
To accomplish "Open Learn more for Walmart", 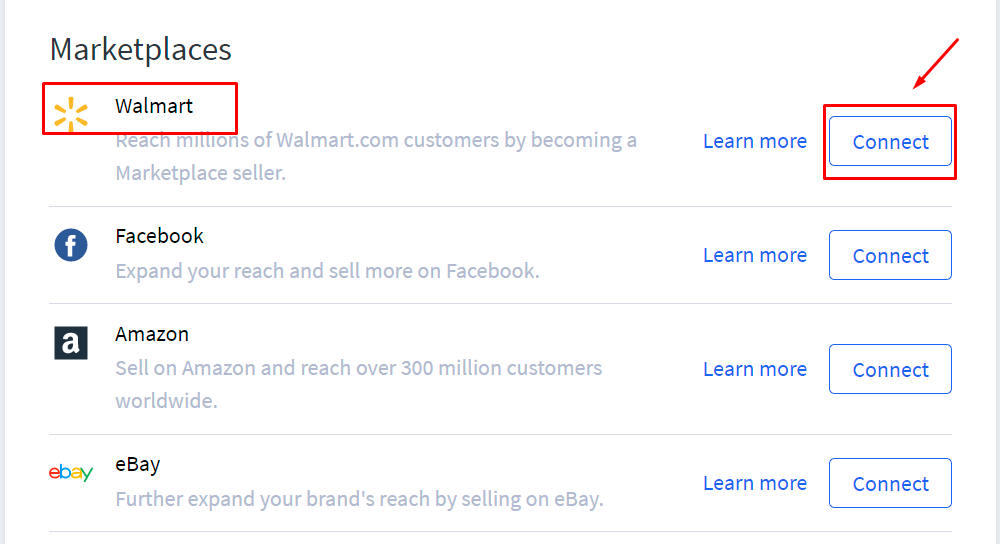I will [755, 141].
